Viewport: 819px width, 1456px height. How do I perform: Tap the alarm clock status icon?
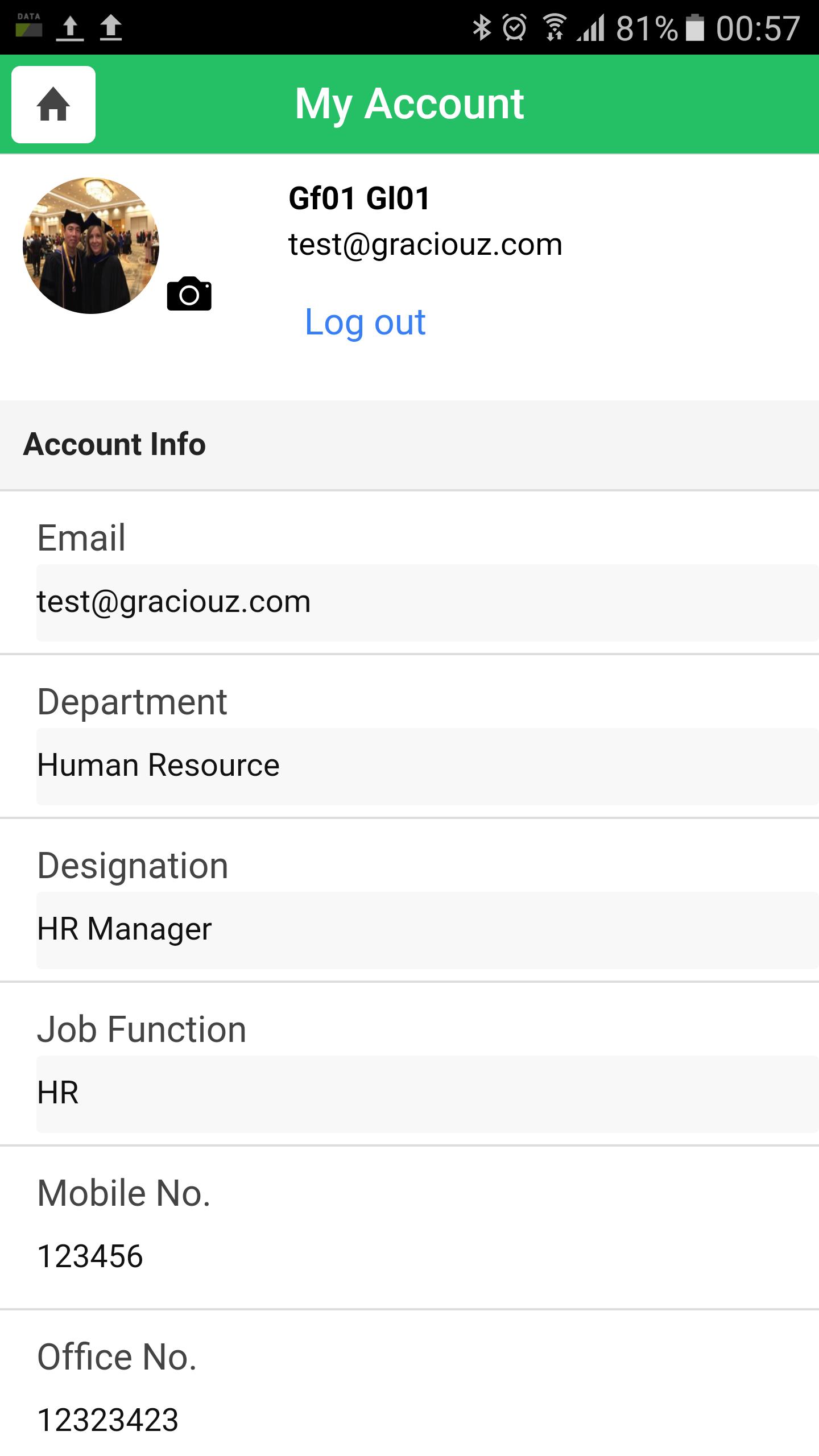pos(515,27)
